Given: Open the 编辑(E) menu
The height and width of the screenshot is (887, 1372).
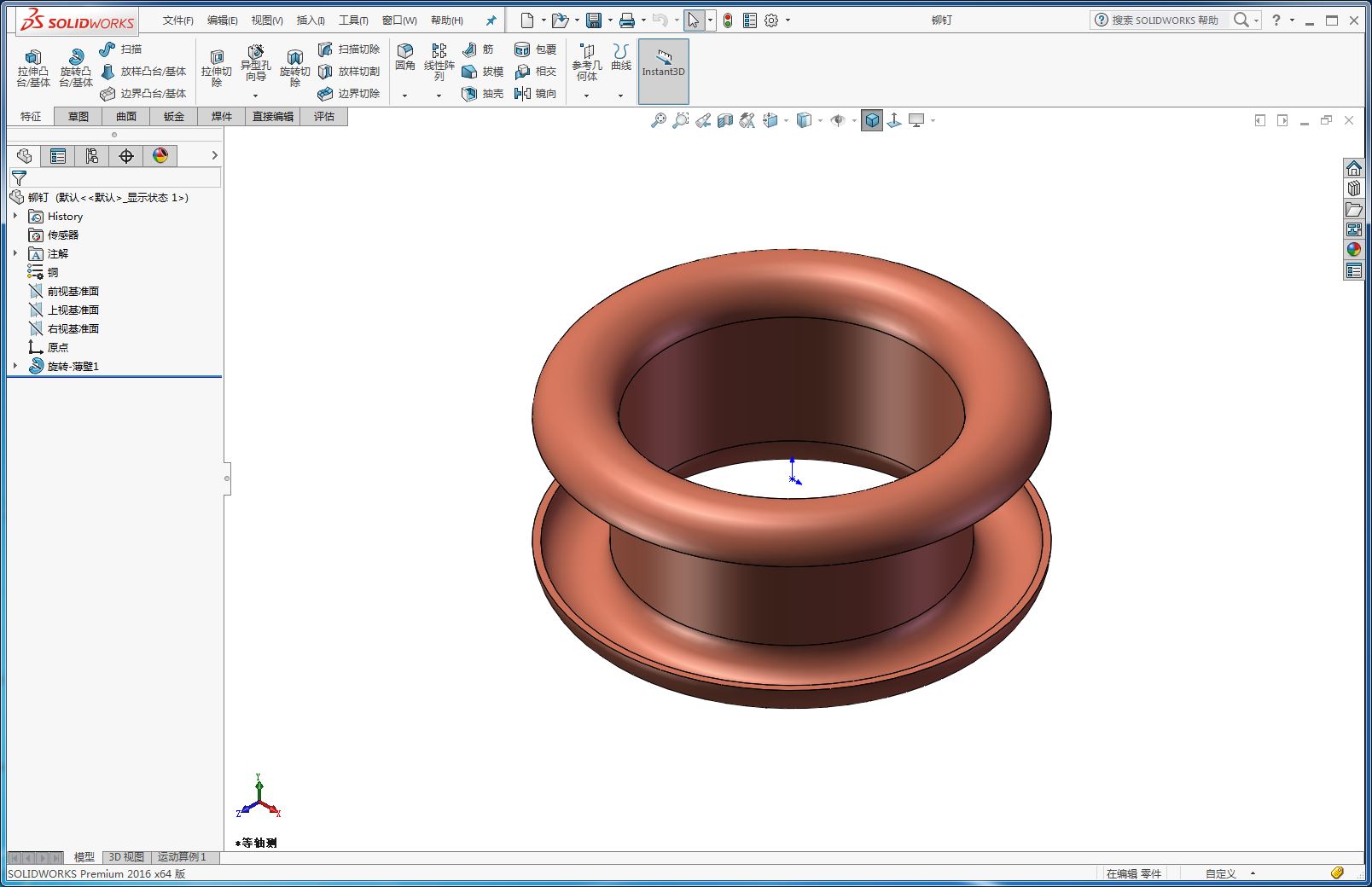Looking at the screenshot, I should (223, 20).
